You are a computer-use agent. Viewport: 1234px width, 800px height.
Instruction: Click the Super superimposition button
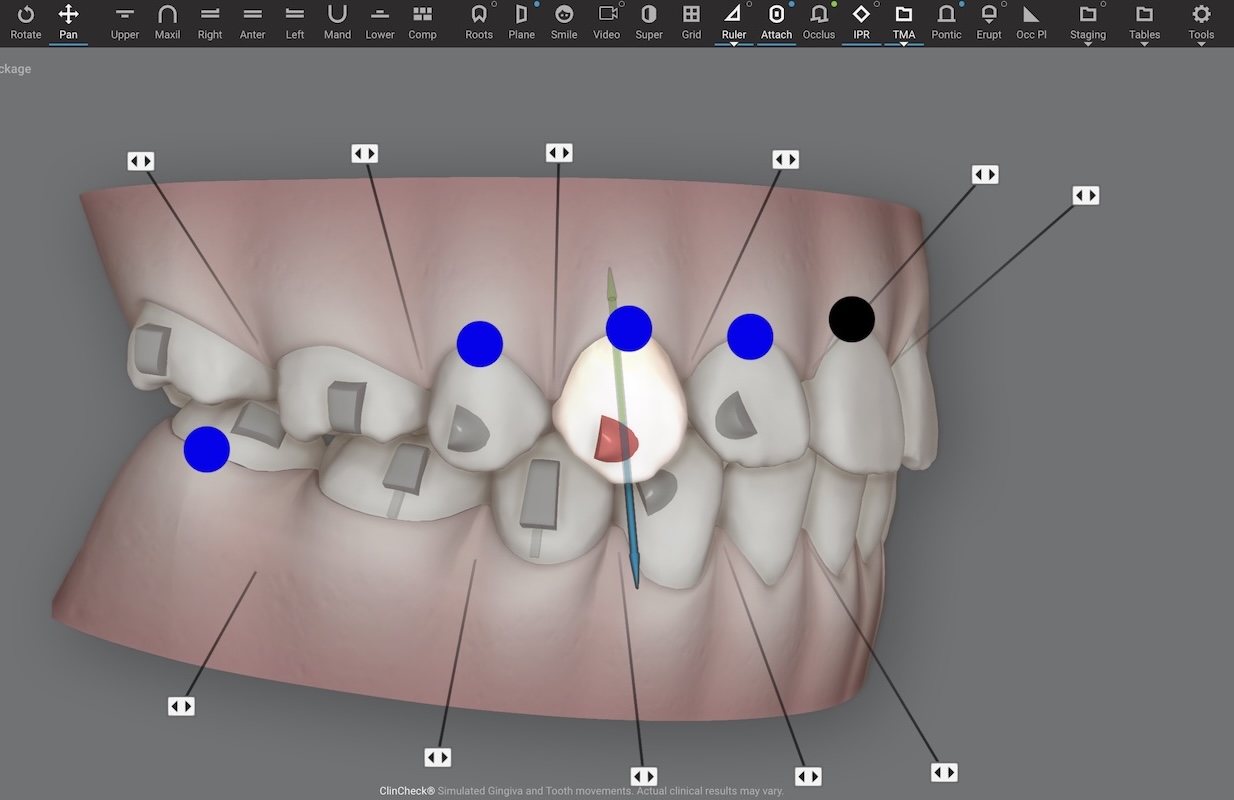click(649, 22)
